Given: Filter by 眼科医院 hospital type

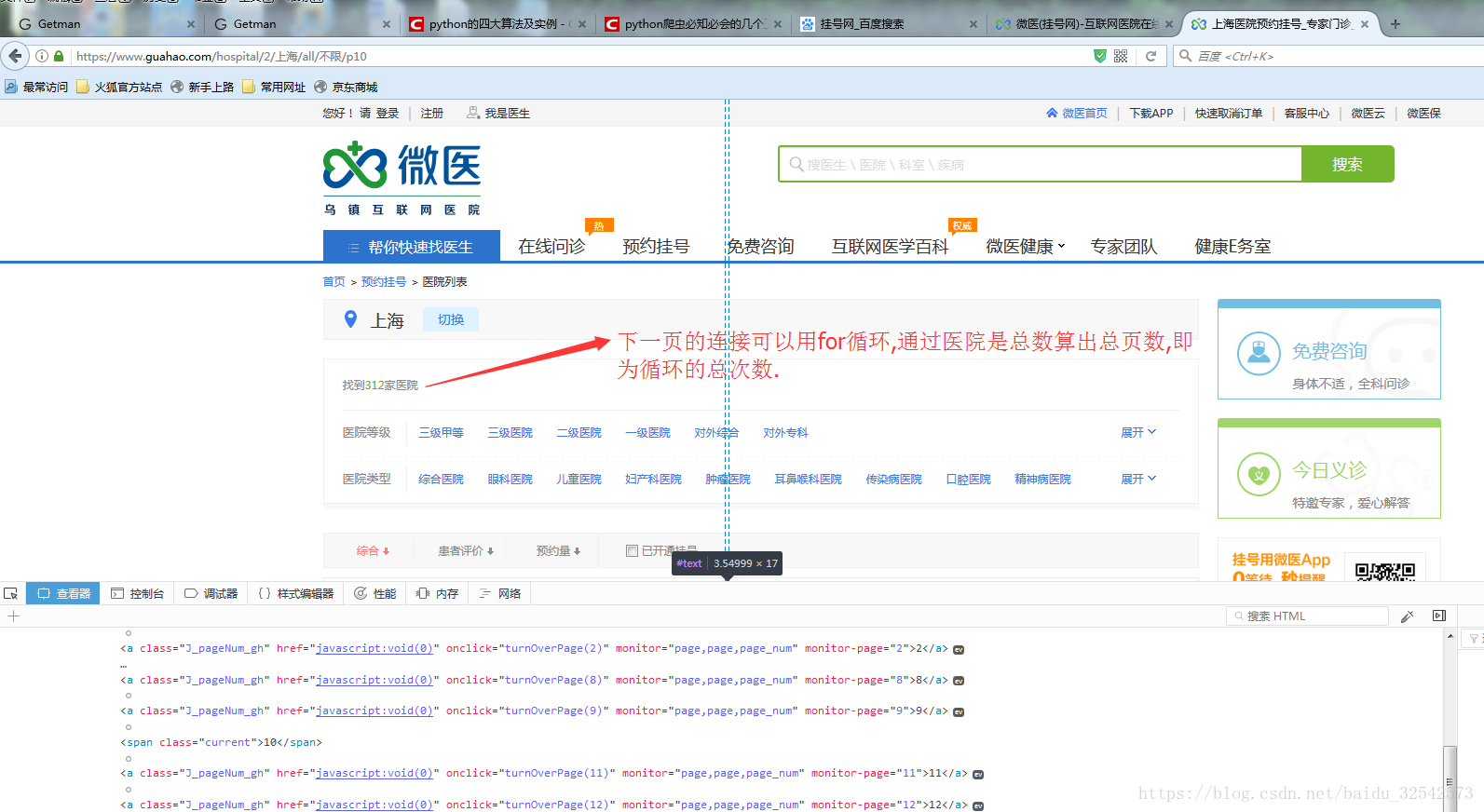Looking at the screenshot, I should (x=510, y=479).
